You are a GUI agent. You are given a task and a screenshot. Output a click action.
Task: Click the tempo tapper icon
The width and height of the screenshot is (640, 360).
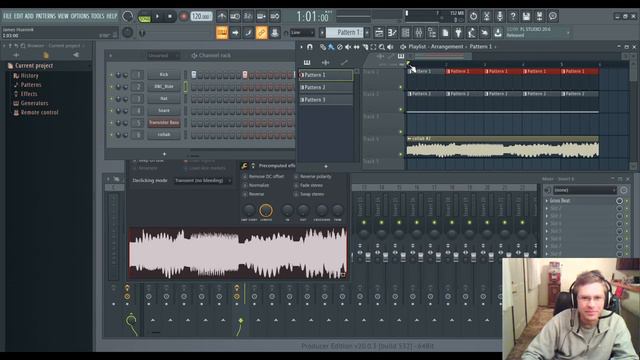pyautogui.click(x=471, y=33)
